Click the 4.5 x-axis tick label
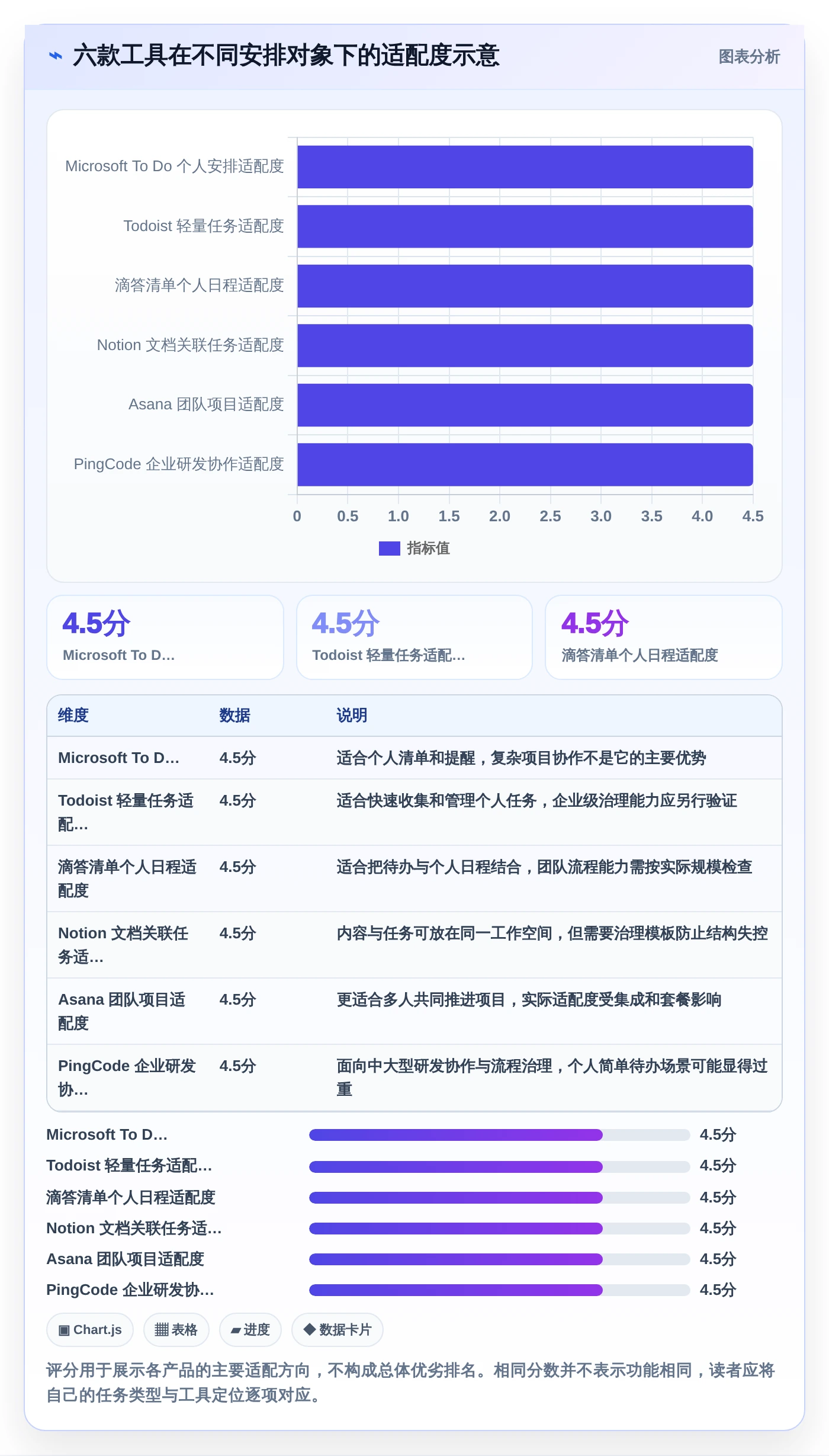The width and height of the screenshot is (829, 1456). coord(753,517)
